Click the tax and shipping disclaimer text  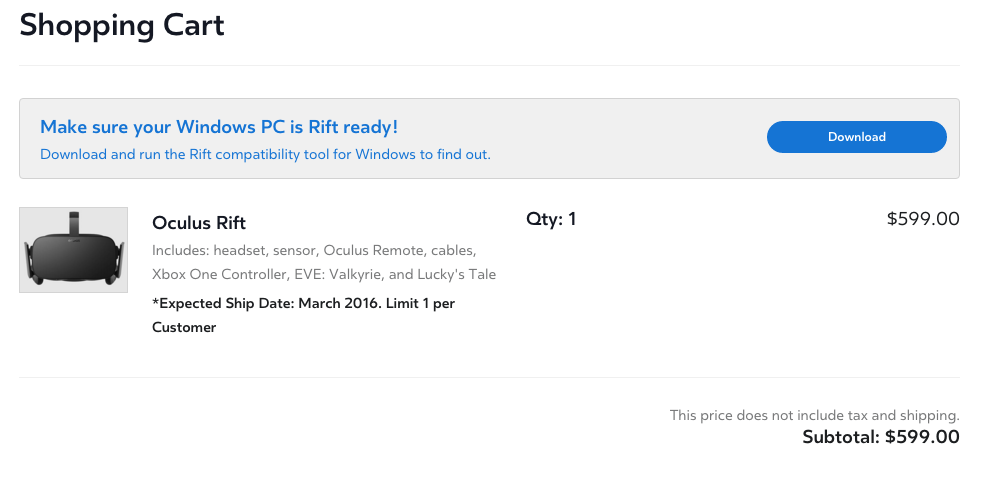click(x=814, y=415)
